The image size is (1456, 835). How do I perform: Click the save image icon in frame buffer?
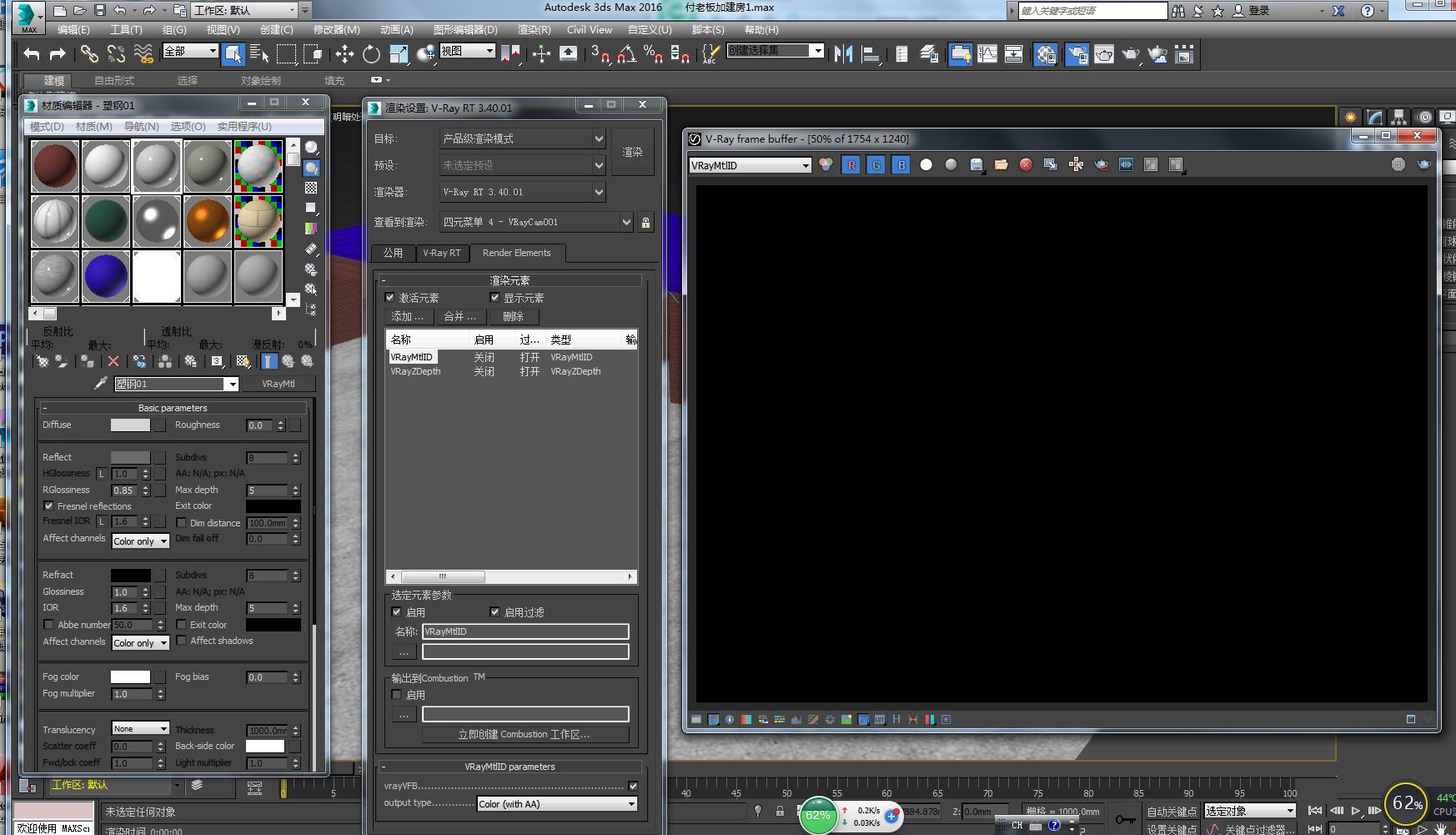[976, 165]
